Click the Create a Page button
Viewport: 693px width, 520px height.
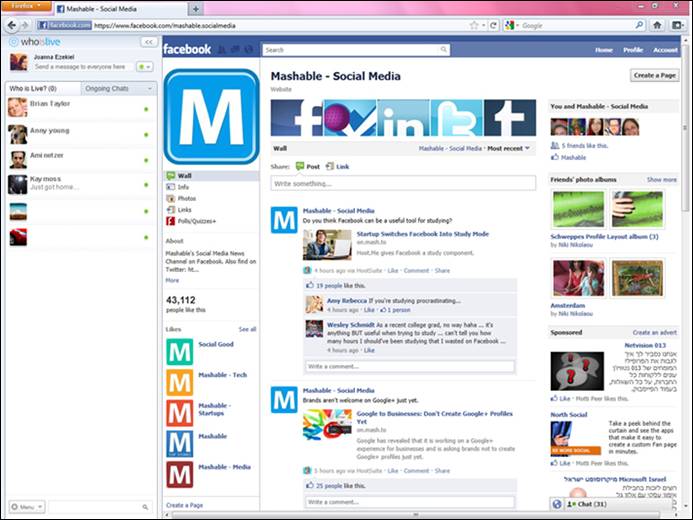tap(655, 76)
